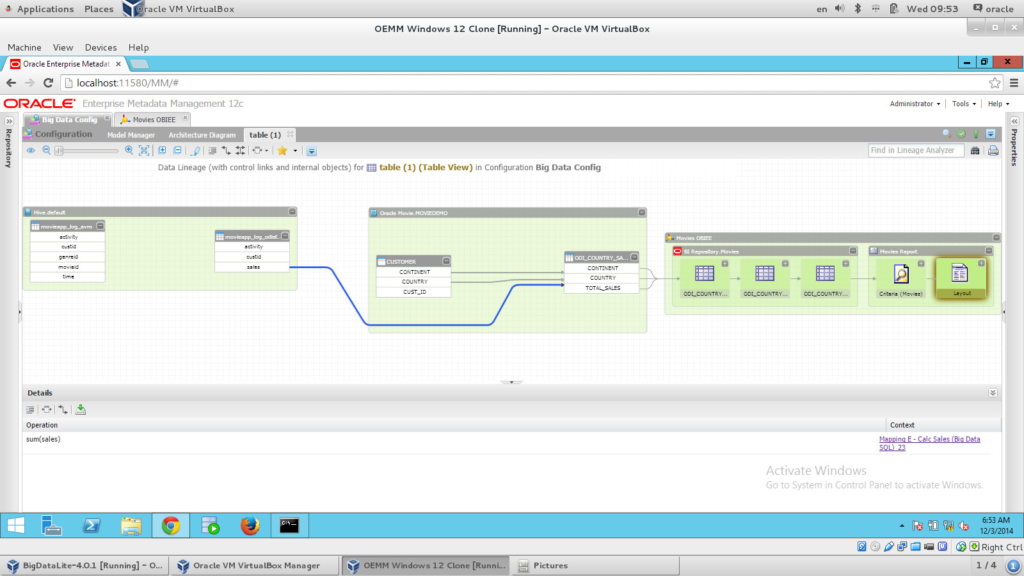Open the Mapping E - Calc Sales link
Screen dimensions: 1024x576
click(929, 443)
